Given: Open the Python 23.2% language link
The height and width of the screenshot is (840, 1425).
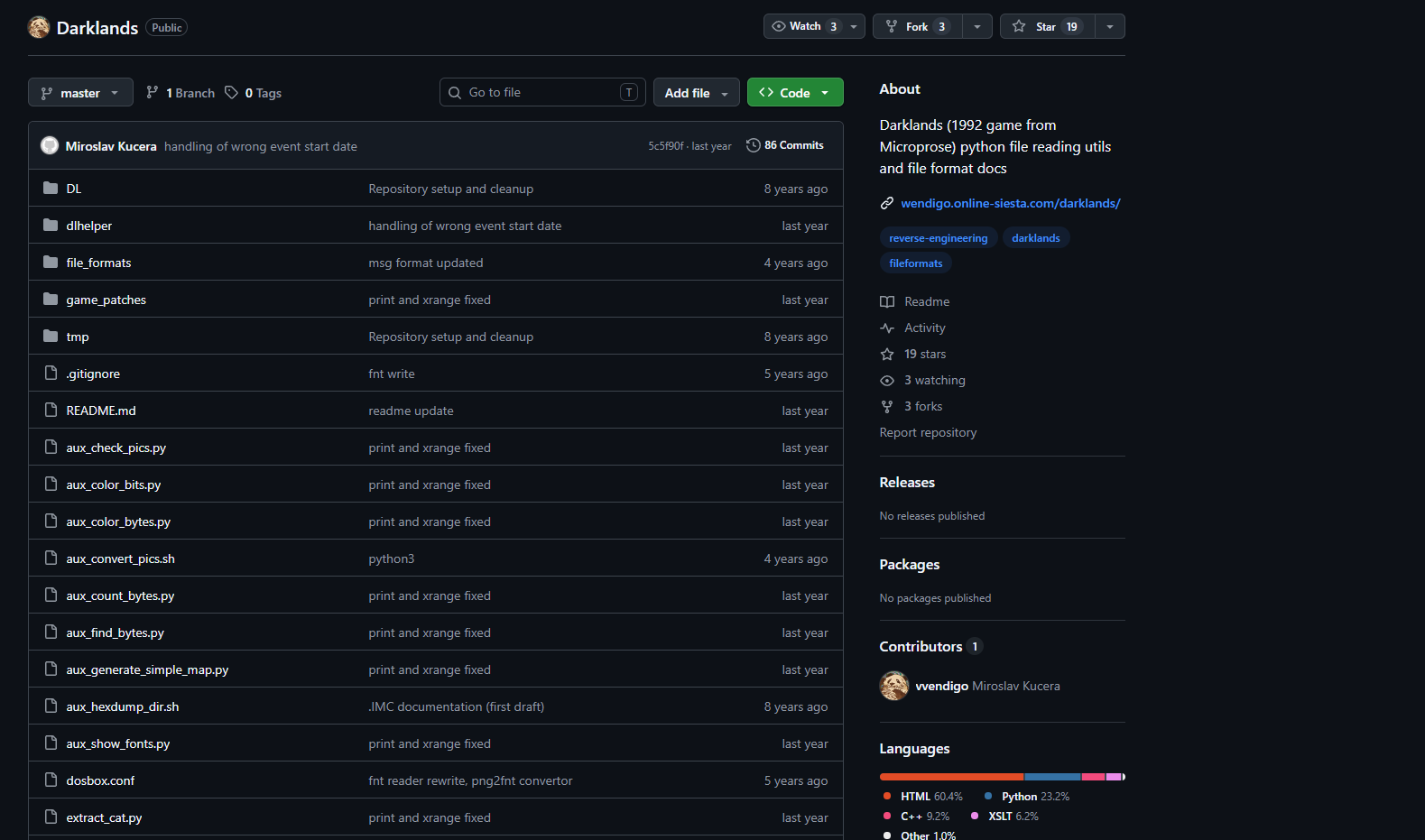Looking at the screenshot, I should [1027, 796].
